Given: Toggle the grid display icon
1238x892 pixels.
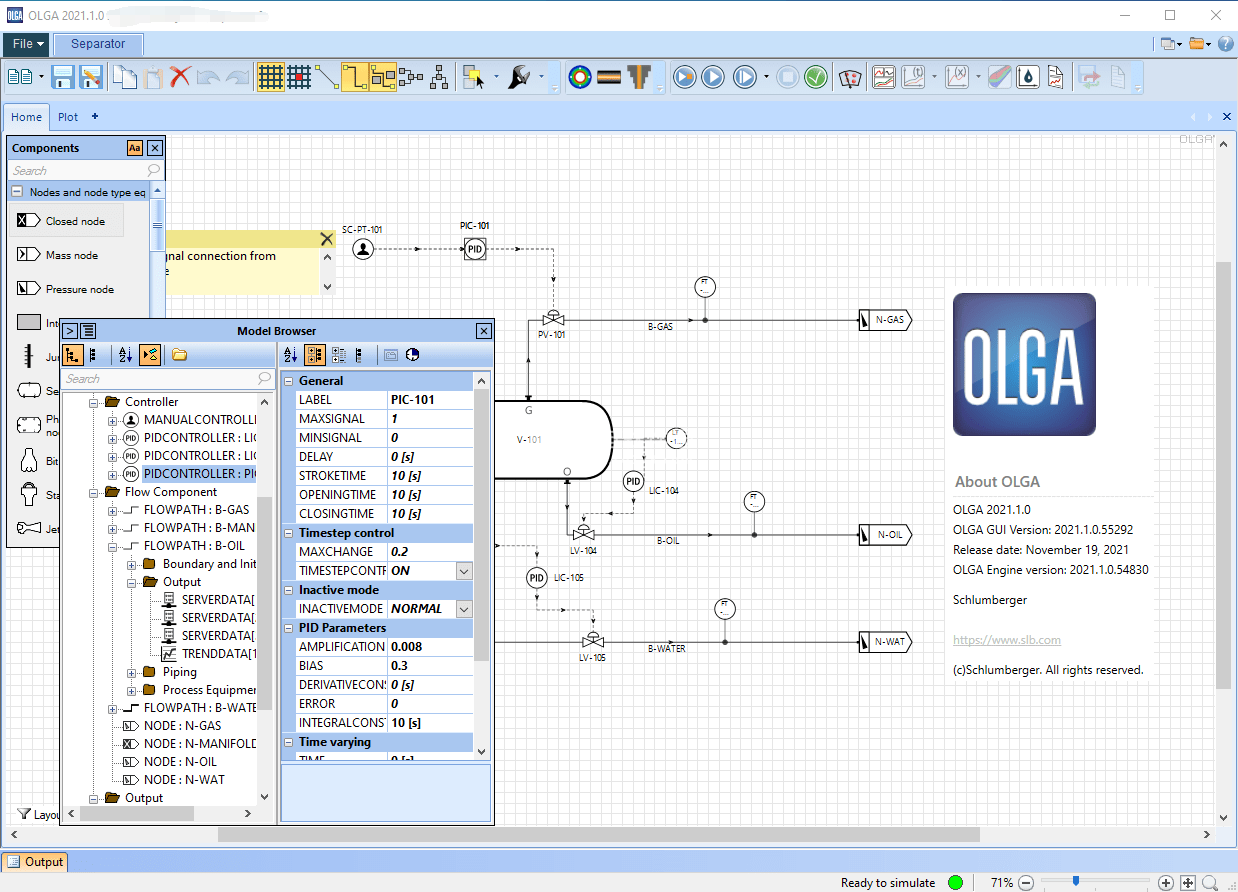Looking at the screenshot, I should (x=270, y=77).
